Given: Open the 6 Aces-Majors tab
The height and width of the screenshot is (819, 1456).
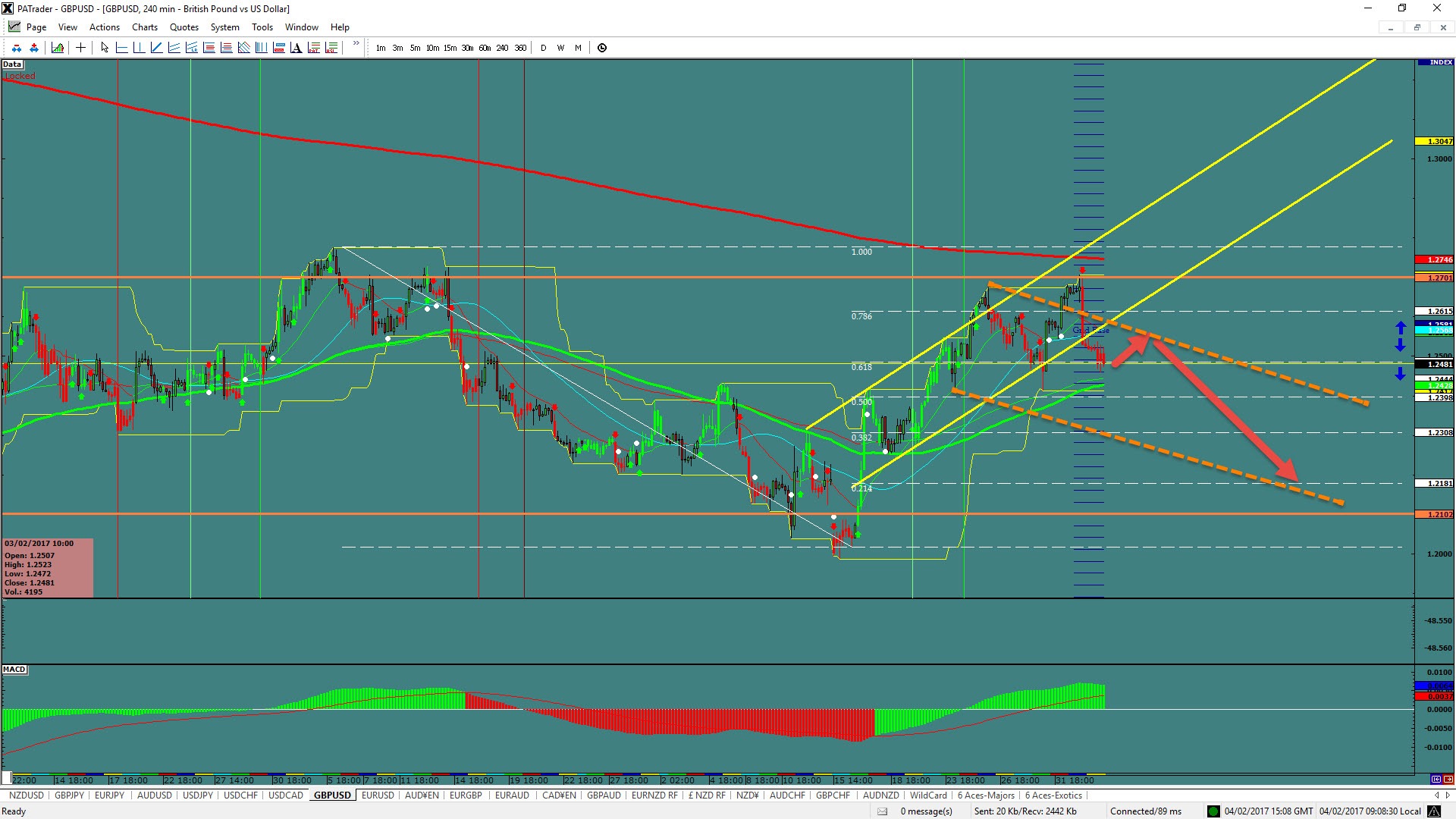Looking at the screenshot, I should coord(986,795).
